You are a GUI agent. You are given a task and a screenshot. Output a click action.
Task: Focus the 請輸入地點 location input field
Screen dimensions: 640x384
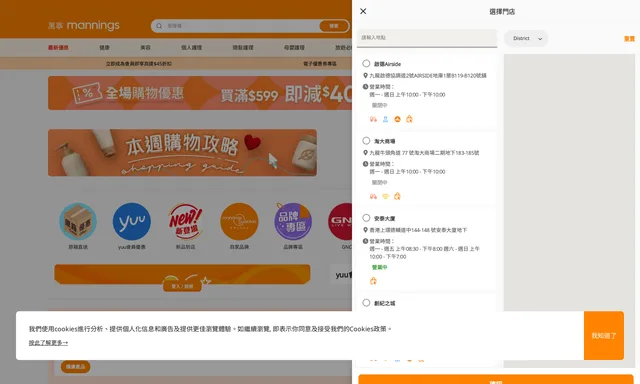click(427, 38)
